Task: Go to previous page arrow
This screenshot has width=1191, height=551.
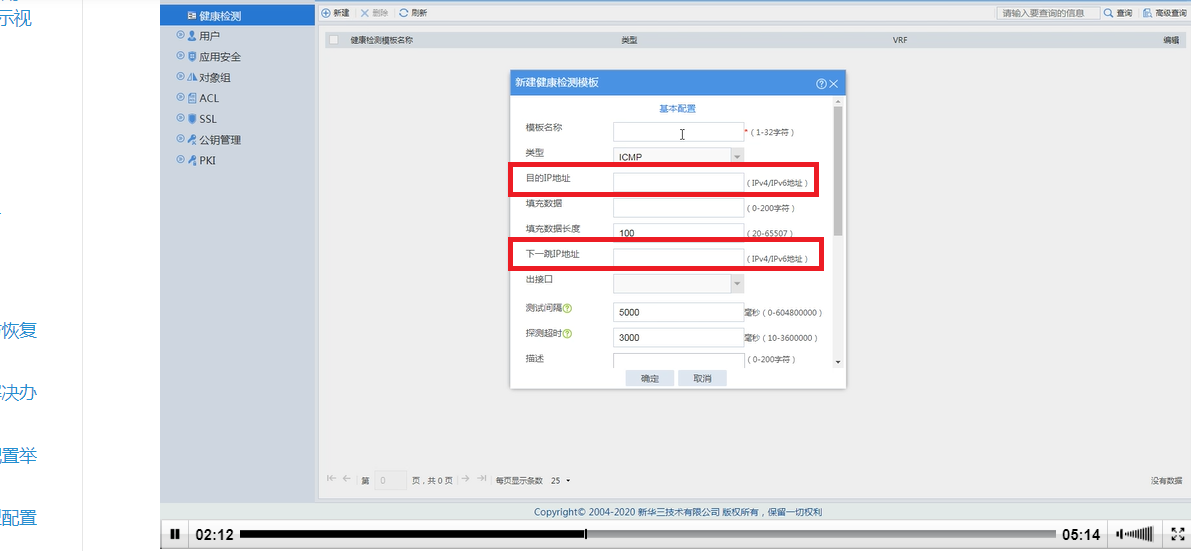Action: (x=346, y=479)
